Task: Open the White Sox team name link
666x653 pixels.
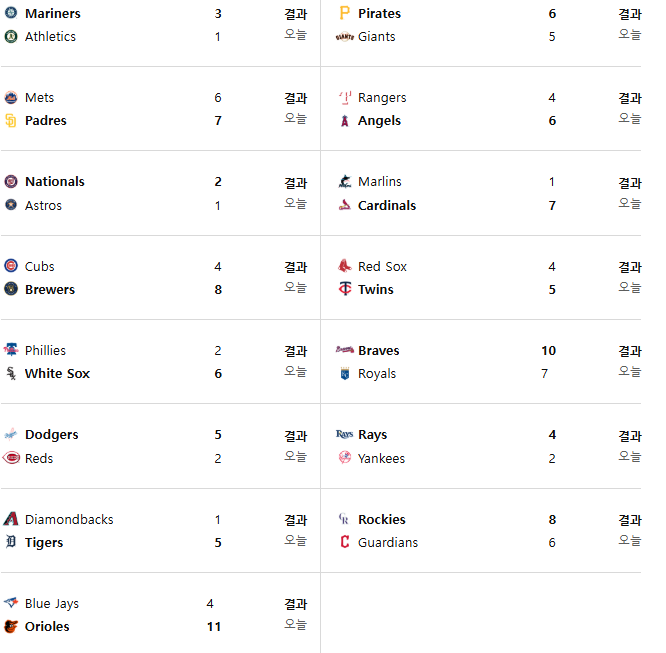Action: [57, 373]
